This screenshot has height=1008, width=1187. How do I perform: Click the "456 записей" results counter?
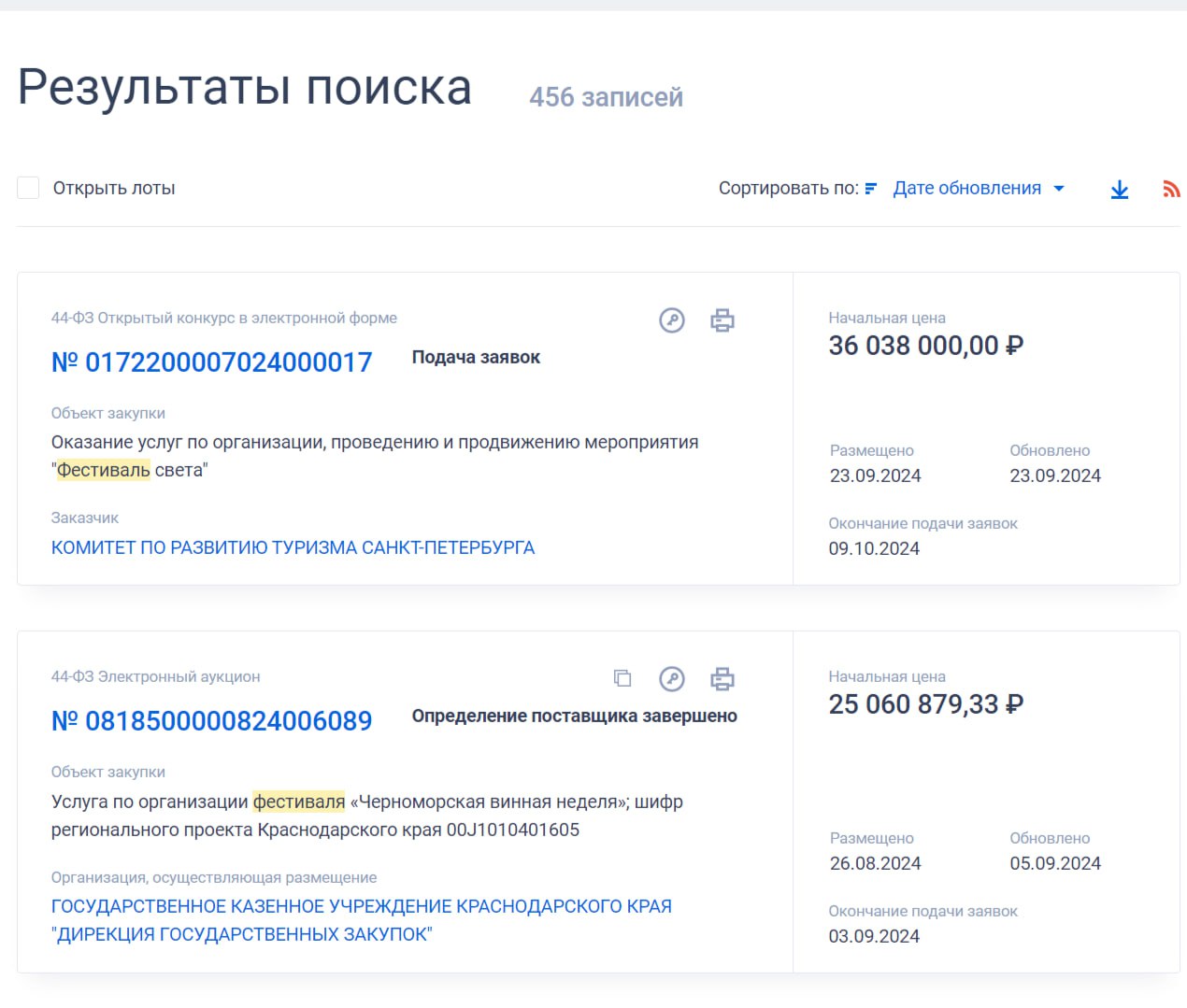coord(606,97)
